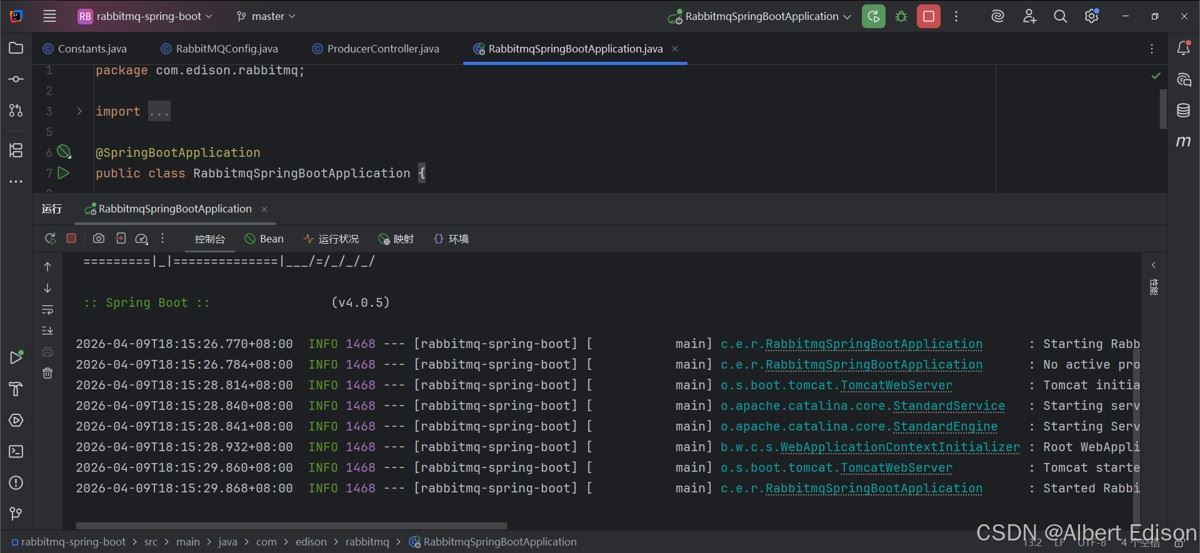Switch to the 环境 environment tab
This screenshot has width=1200, height=553.
(451, 239)
